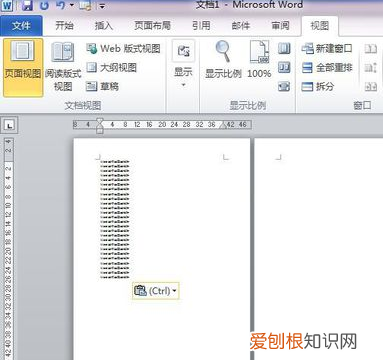
Task: Open the 文件 tab
Action: [x=21, y=26]
